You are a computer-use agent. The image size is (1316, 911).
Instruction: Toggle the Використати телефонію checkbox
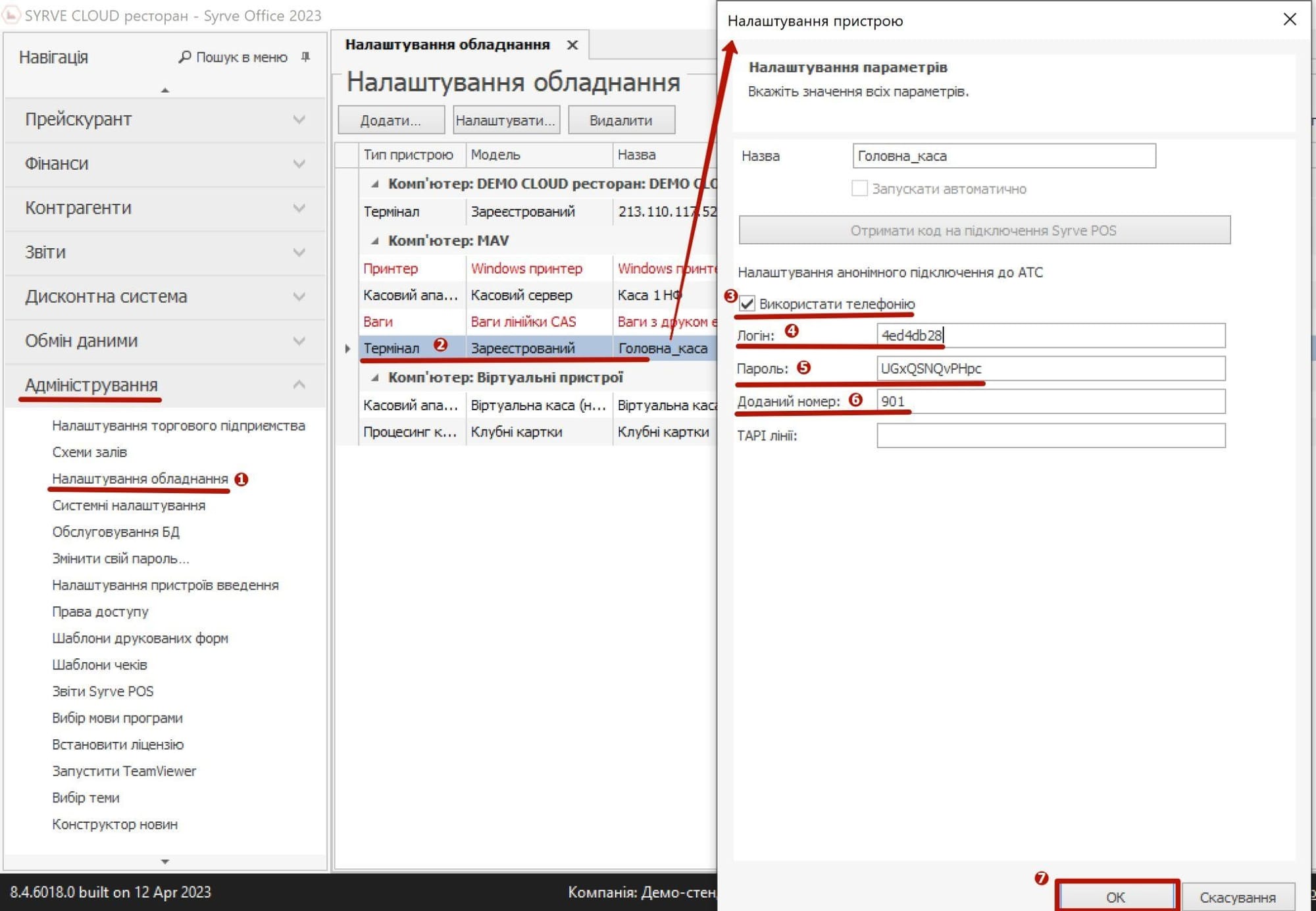tap(747, 304)
